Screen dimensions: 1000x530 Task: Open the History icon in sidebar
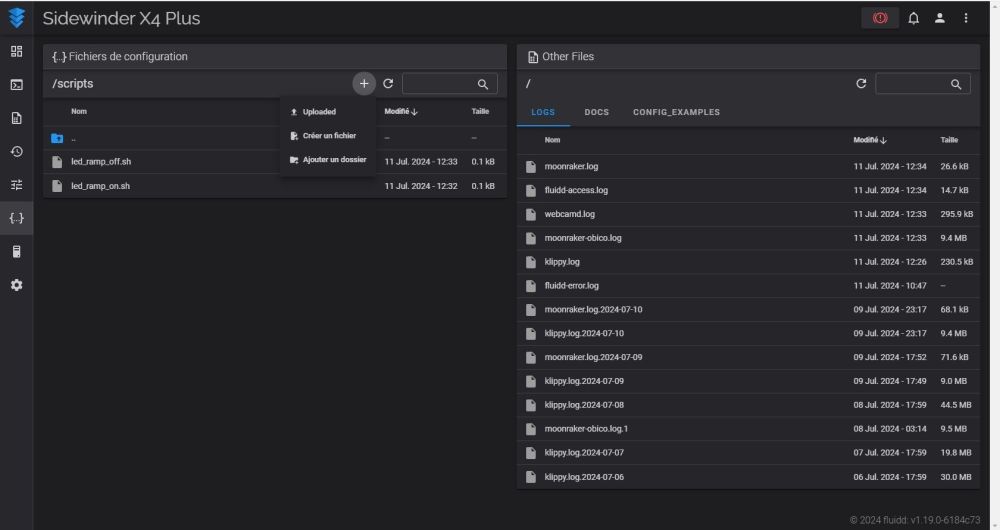coord(16,151)
